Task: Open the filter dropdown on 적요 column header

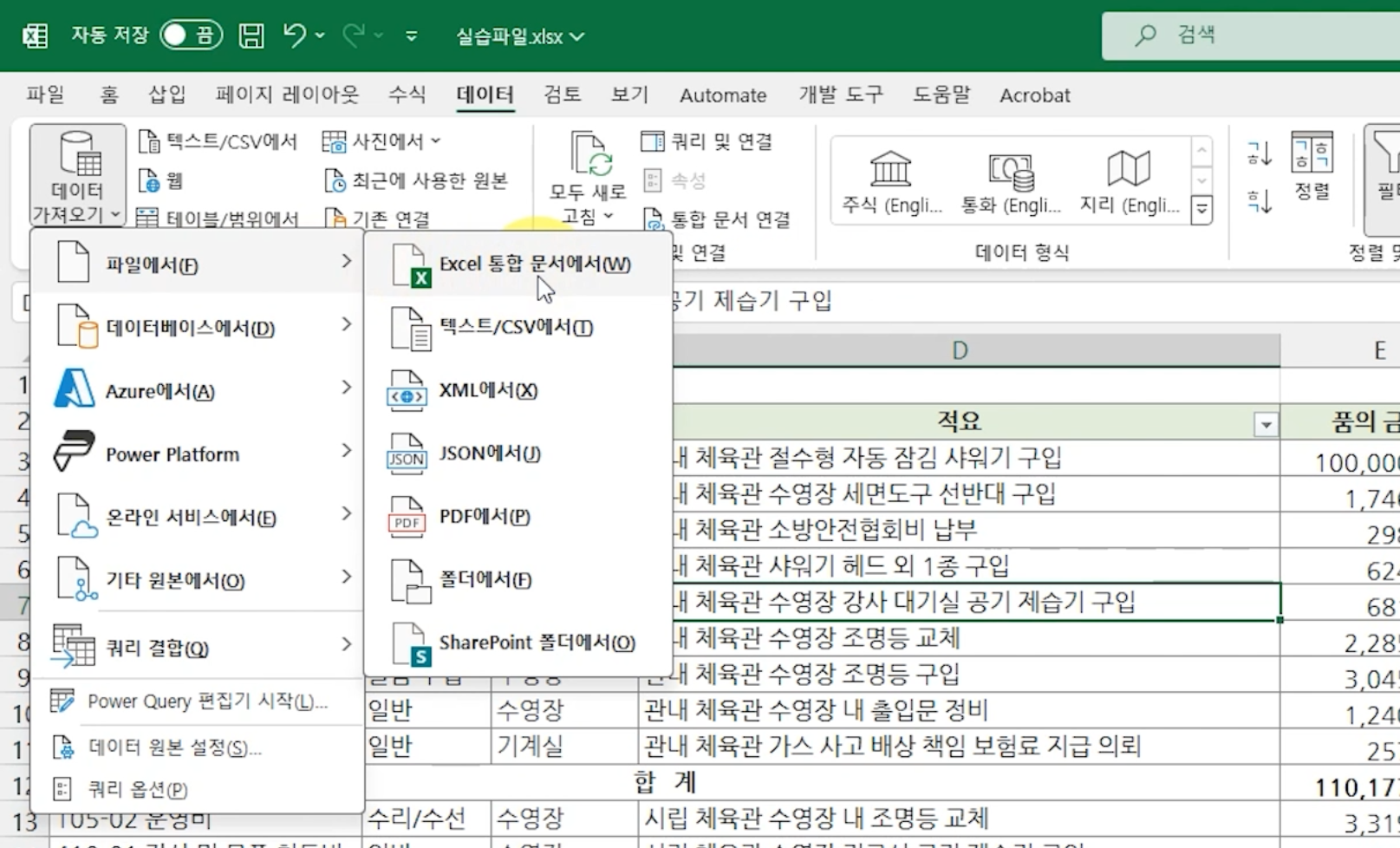Action: pyautogui.click(x=1267, y=424)
